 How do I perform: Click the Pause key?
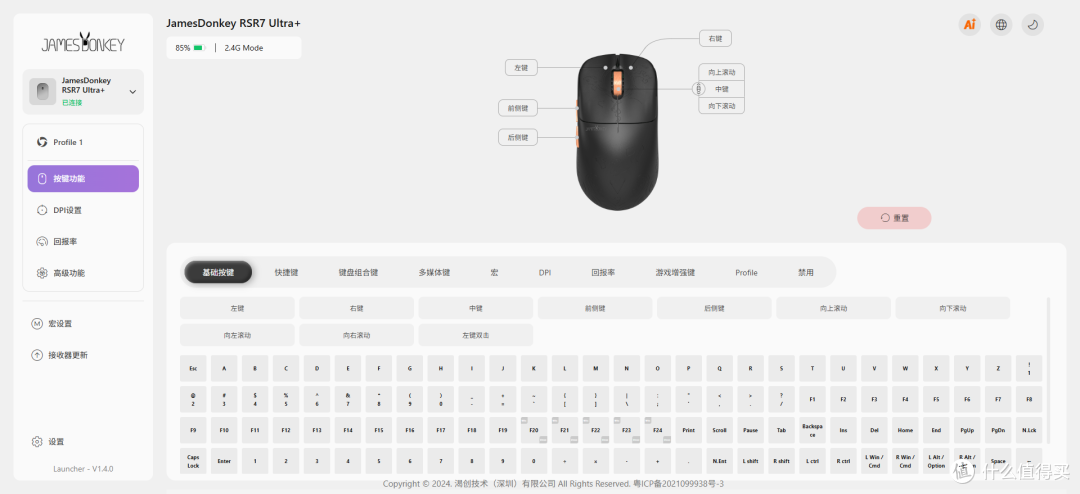tap(750, 430)
